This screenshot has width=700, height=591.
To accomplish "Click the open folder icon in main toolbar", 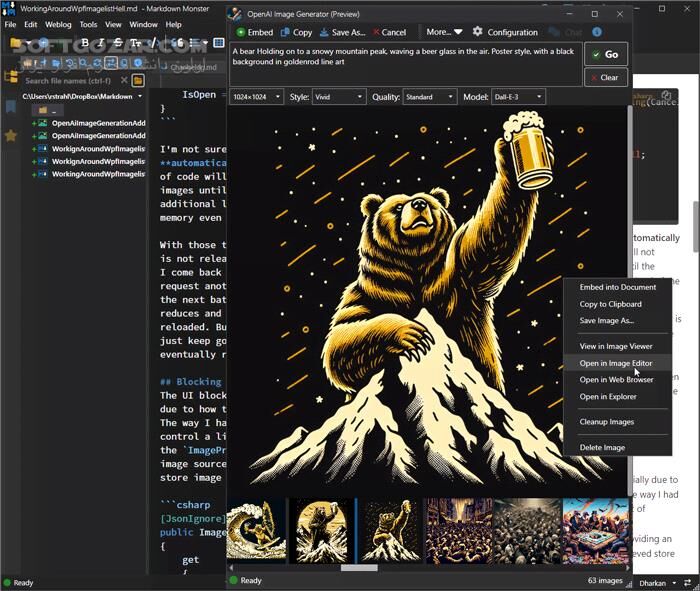I will tap(16, 43).
